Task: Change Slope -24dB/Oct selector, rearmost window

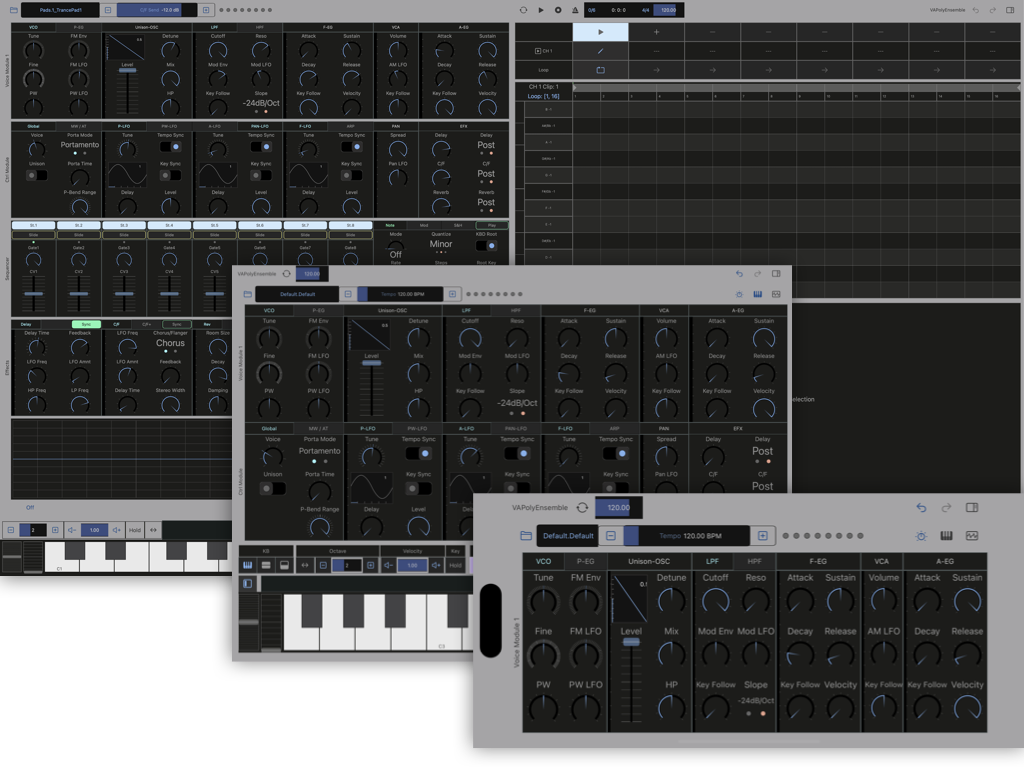Action: tap(261, 103)
